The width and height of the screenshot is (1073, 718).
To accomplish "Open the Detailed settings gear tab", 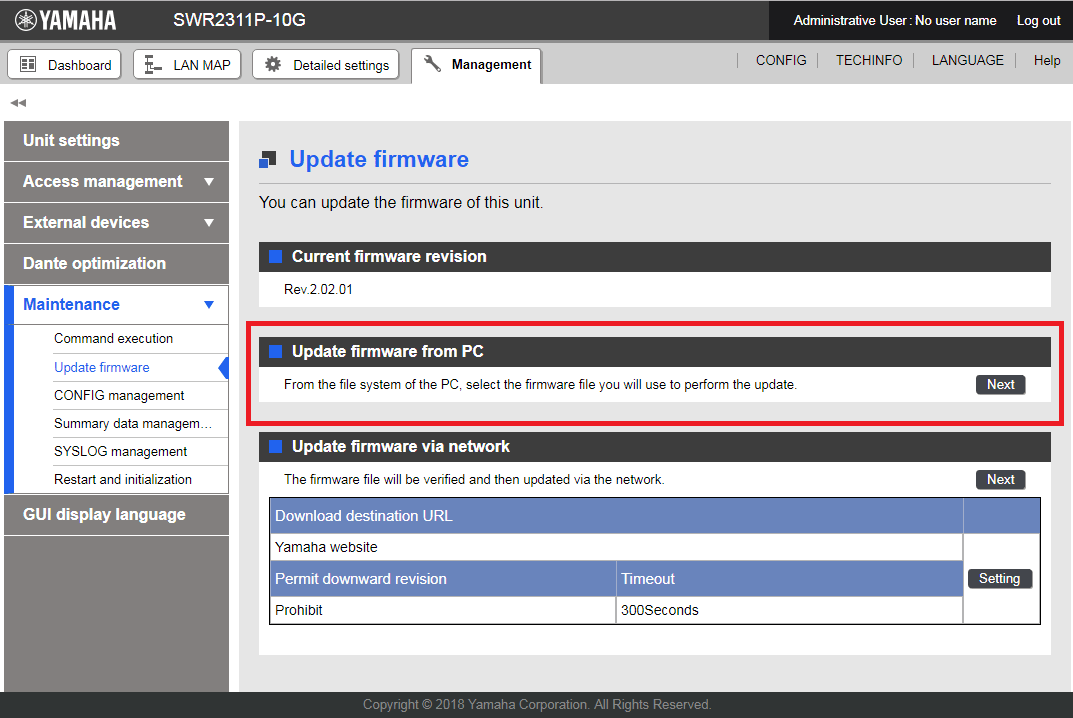I will [x=326, y=65].
